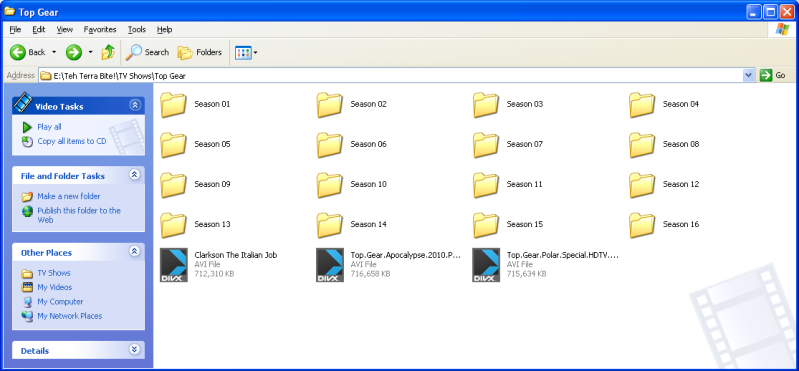The image size is (799, 371).
Task: Expand the Details panel
Action: click(135, 350)
